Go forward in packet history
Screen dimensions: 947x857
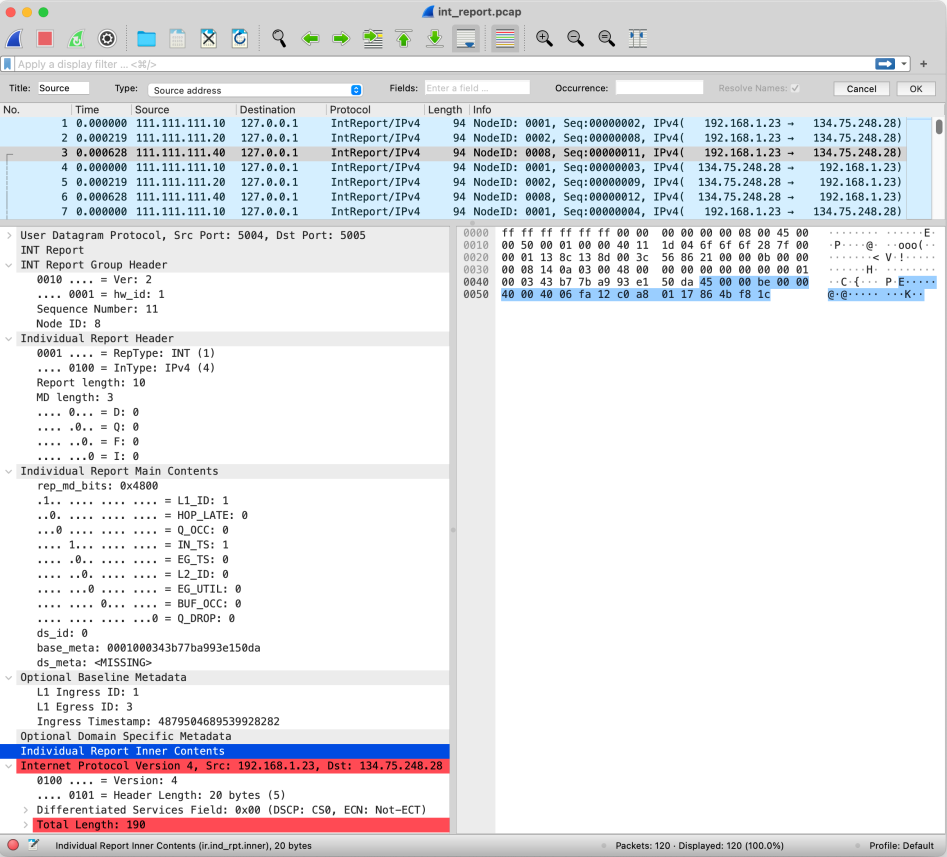341,39
